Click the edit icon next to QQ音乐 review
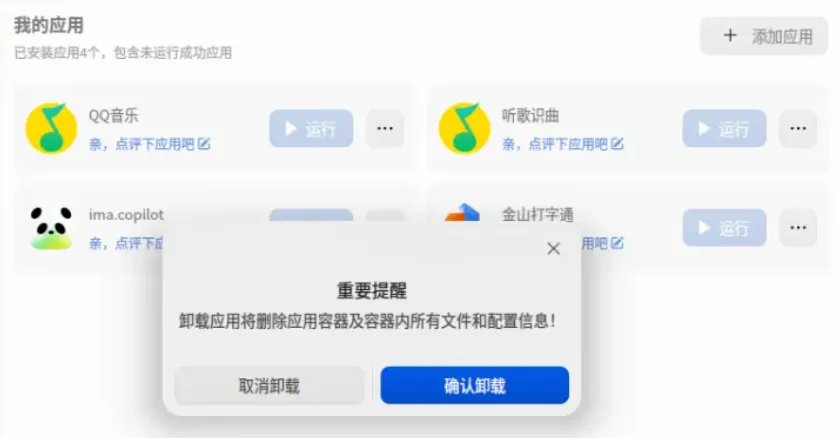The image size is (840, 438). pos(204,144)
